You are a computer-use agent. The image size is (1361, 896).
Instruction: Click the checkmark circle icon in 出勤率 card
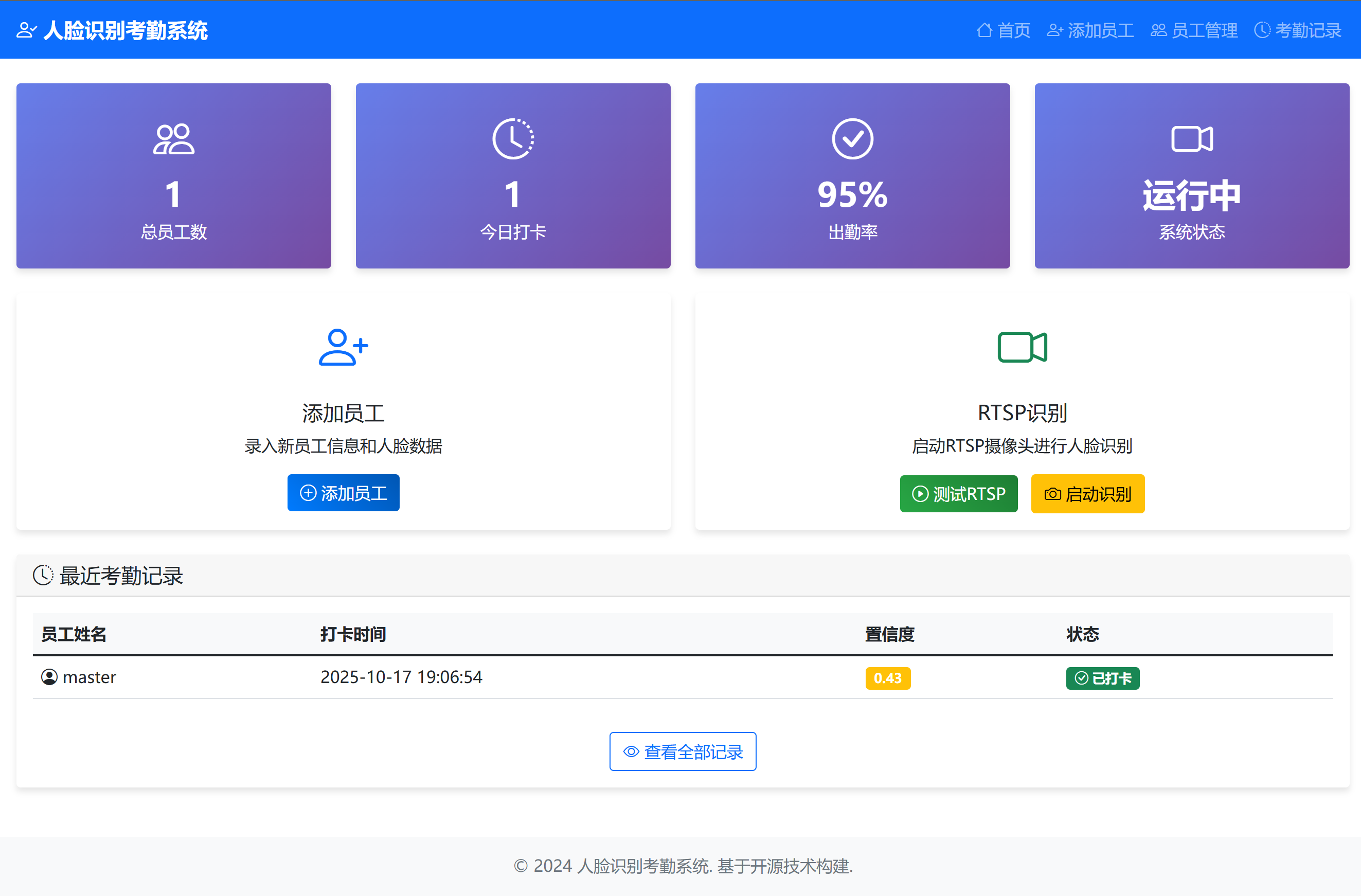pos(852,139)
